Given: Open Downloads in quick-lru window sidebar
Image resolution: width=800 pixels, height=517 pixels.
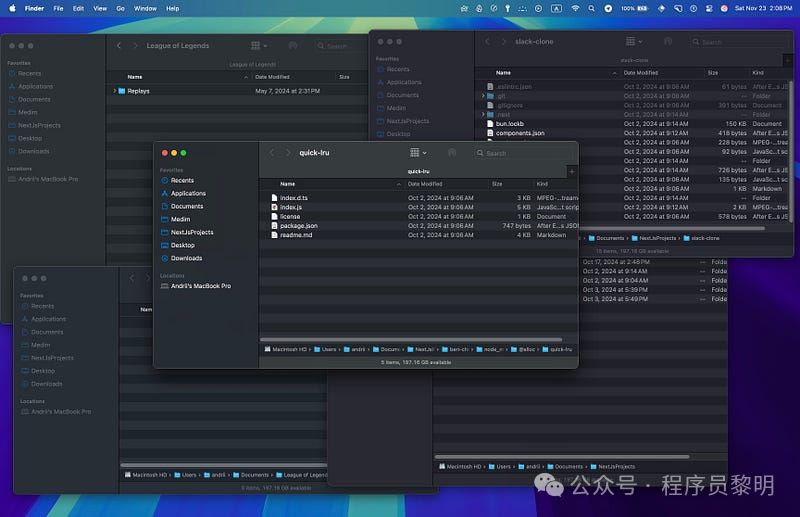Looking at the screenshot, I should click(x=186, y=258).
